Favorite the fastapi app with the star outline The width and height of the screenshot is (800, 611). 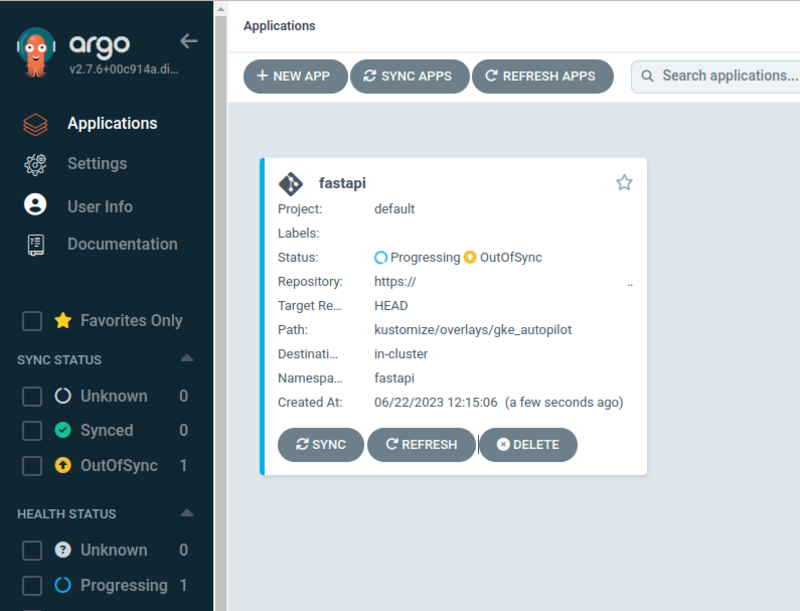624,183
